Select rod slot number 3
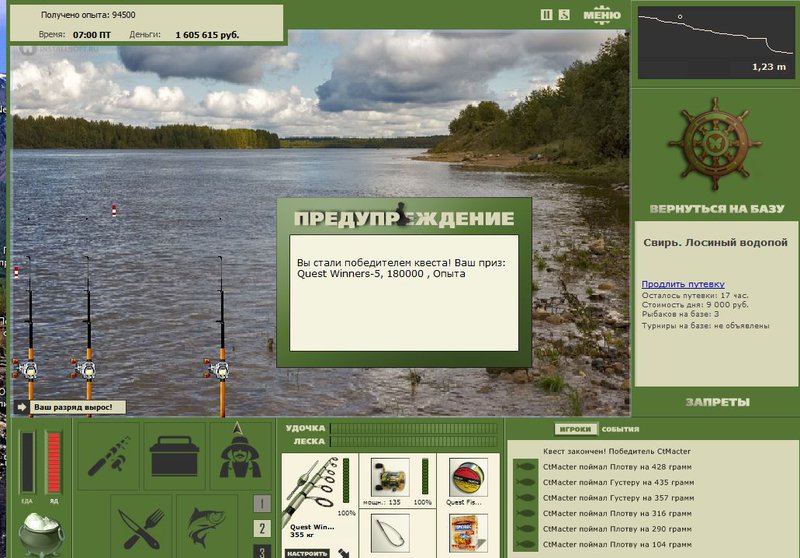Viewport: 800px width, 558px height. (262, 551)
